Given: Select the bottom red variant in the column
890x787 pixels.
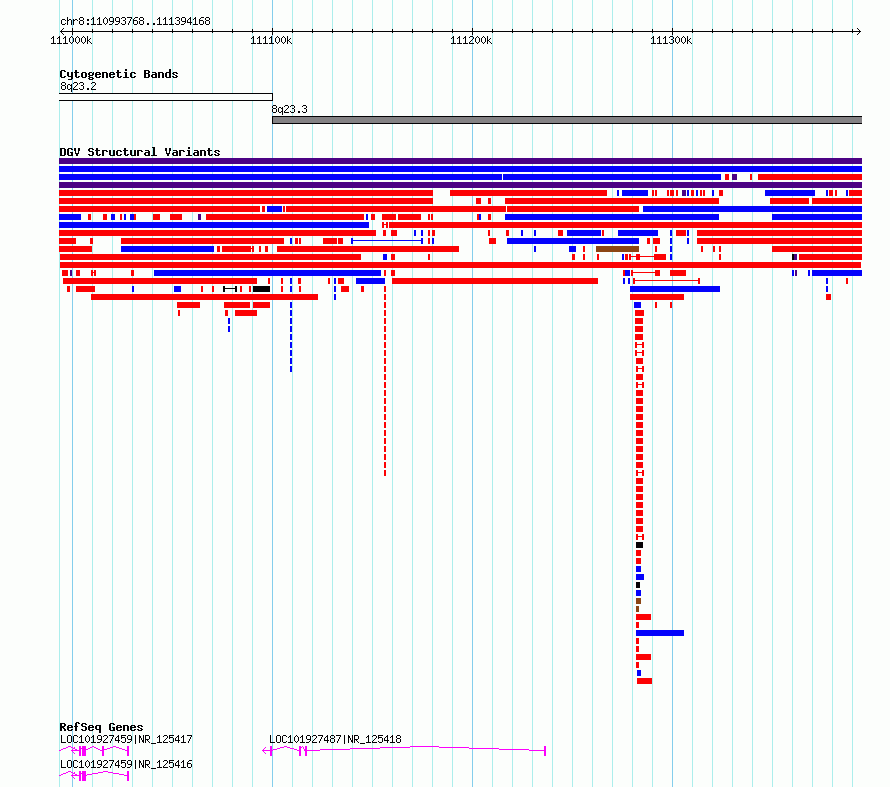Looking at the screenshot, I should pyautogui.click(x=644, y=681).
